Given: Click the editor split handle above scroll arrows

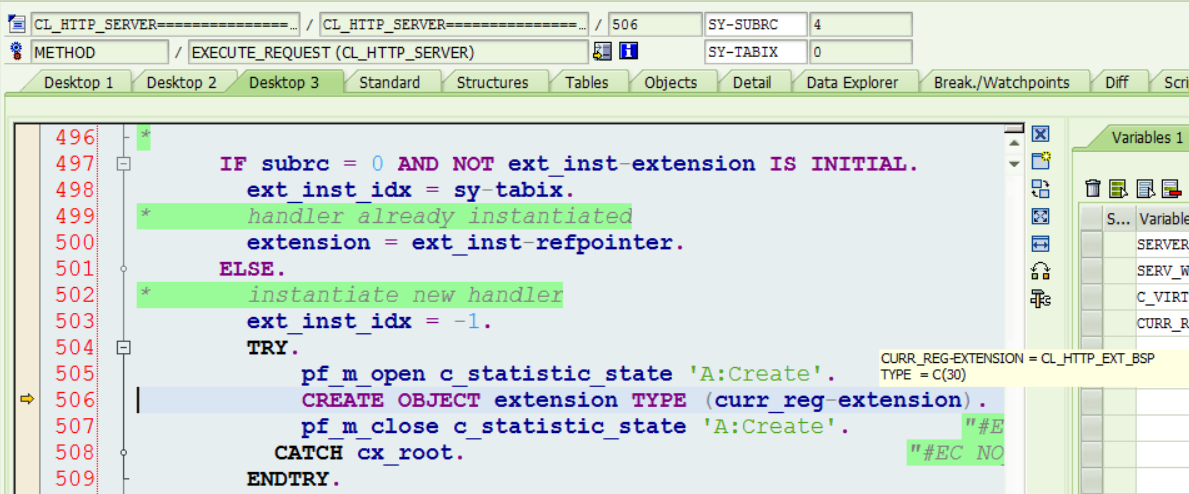Looking at the screenshot, I should point(1014,129).
